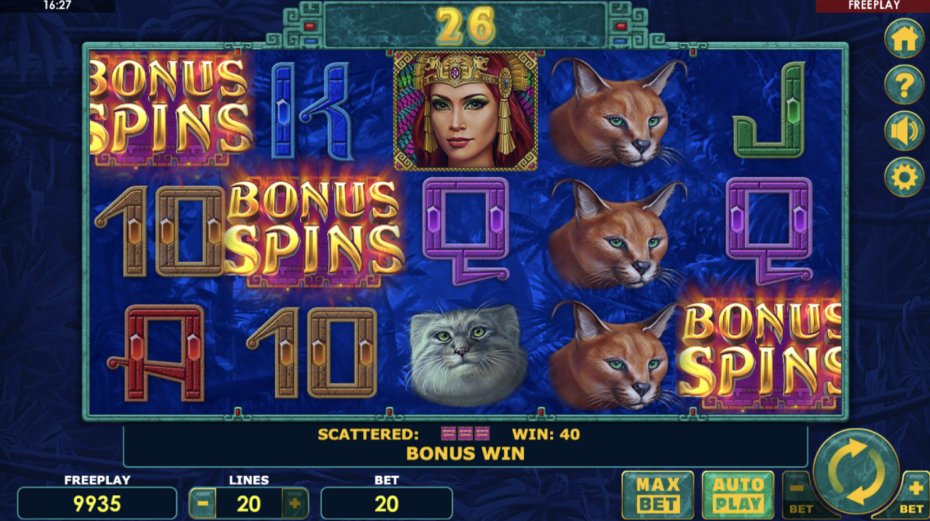Screen dimensions: 930x521
Task: Select the FREEPLAY label in the top corner
Action: click(874, 6)
